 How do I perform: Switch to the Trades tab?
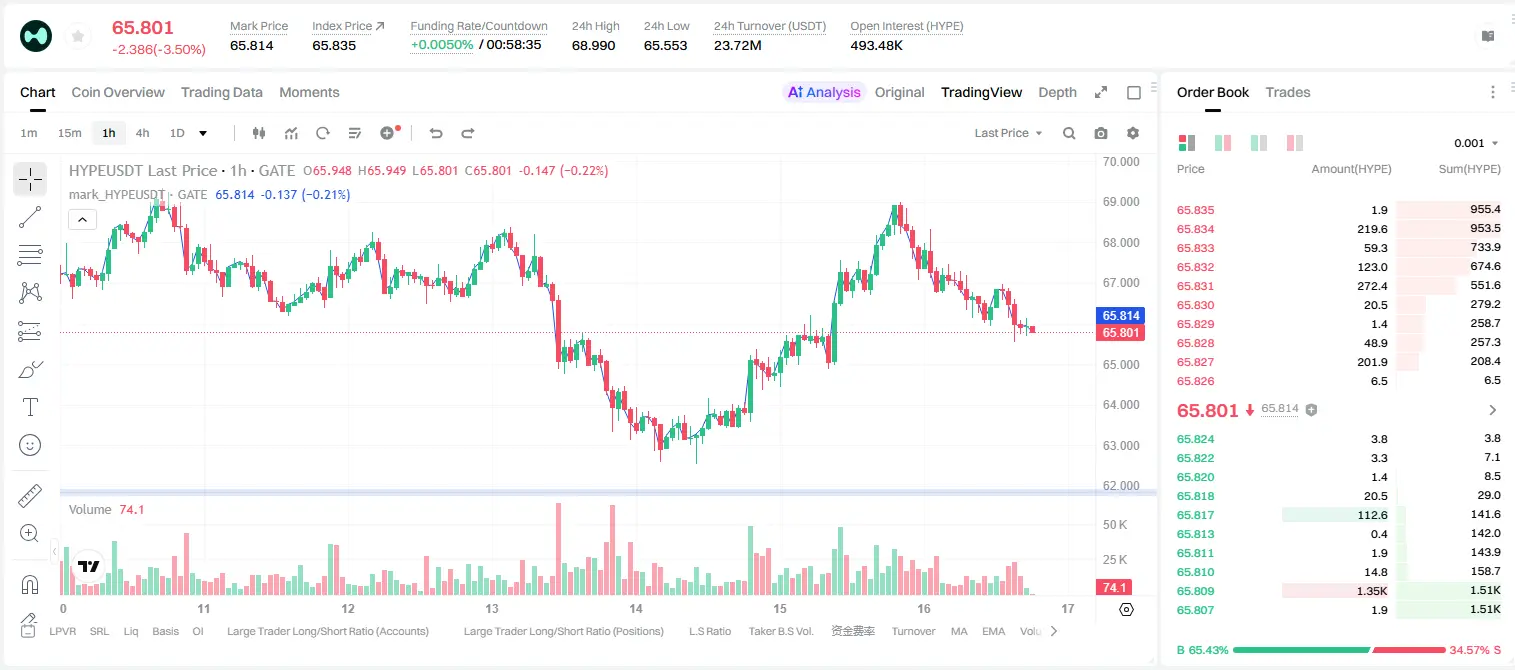1288,92
